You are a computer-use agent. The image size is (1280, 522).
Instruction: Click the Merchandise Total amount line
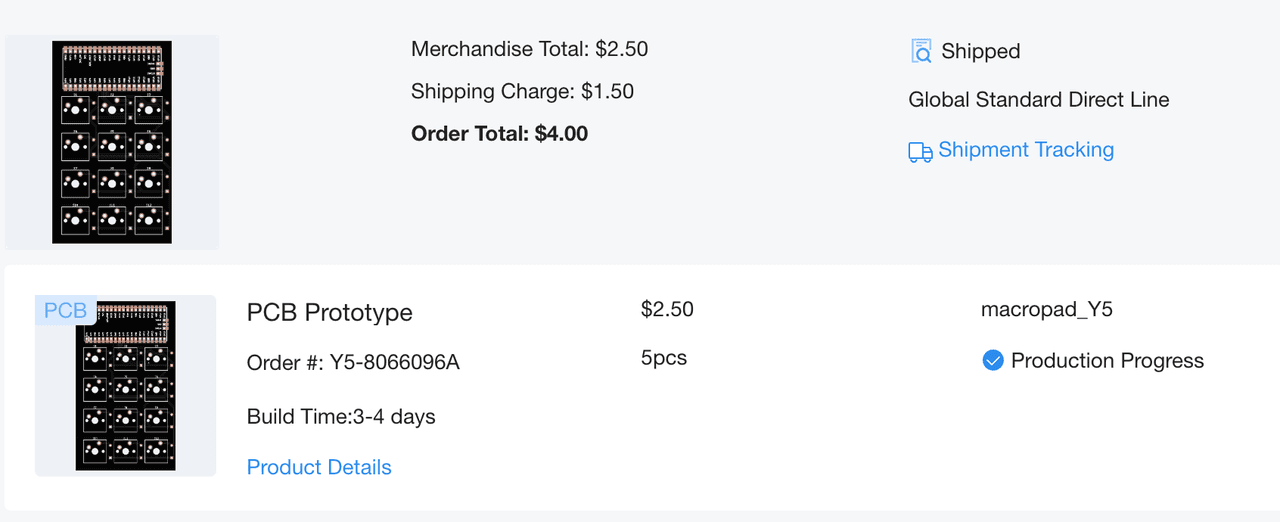coord(529,48)
